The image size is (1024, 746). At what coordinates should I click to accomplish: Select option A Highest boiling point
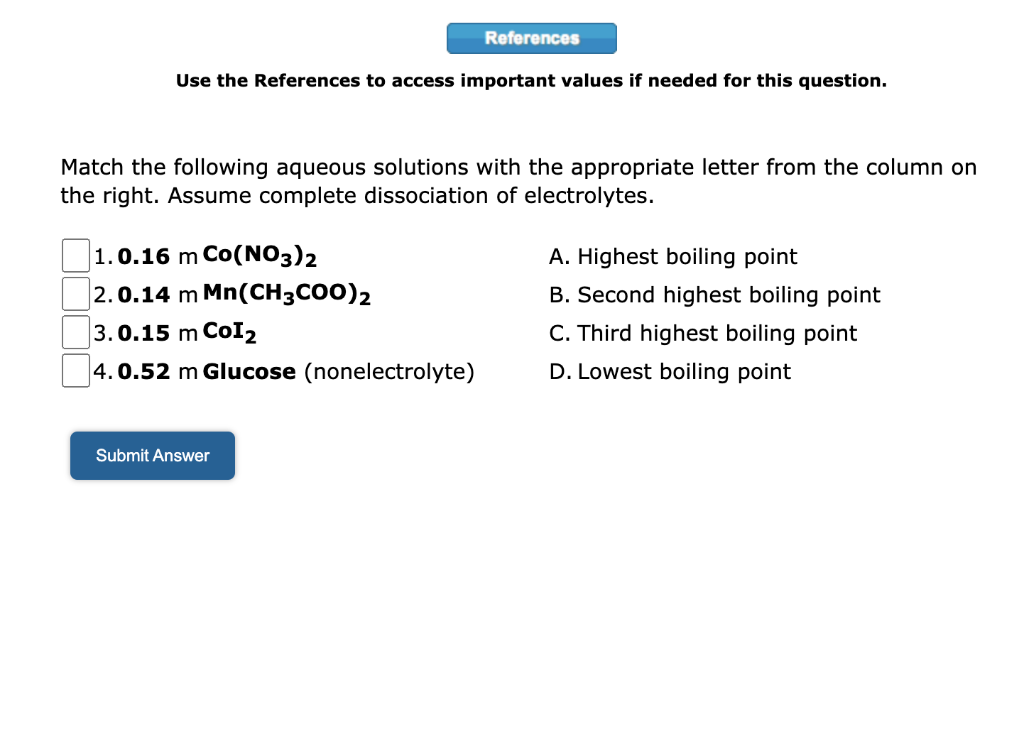(x=672, y=257)
